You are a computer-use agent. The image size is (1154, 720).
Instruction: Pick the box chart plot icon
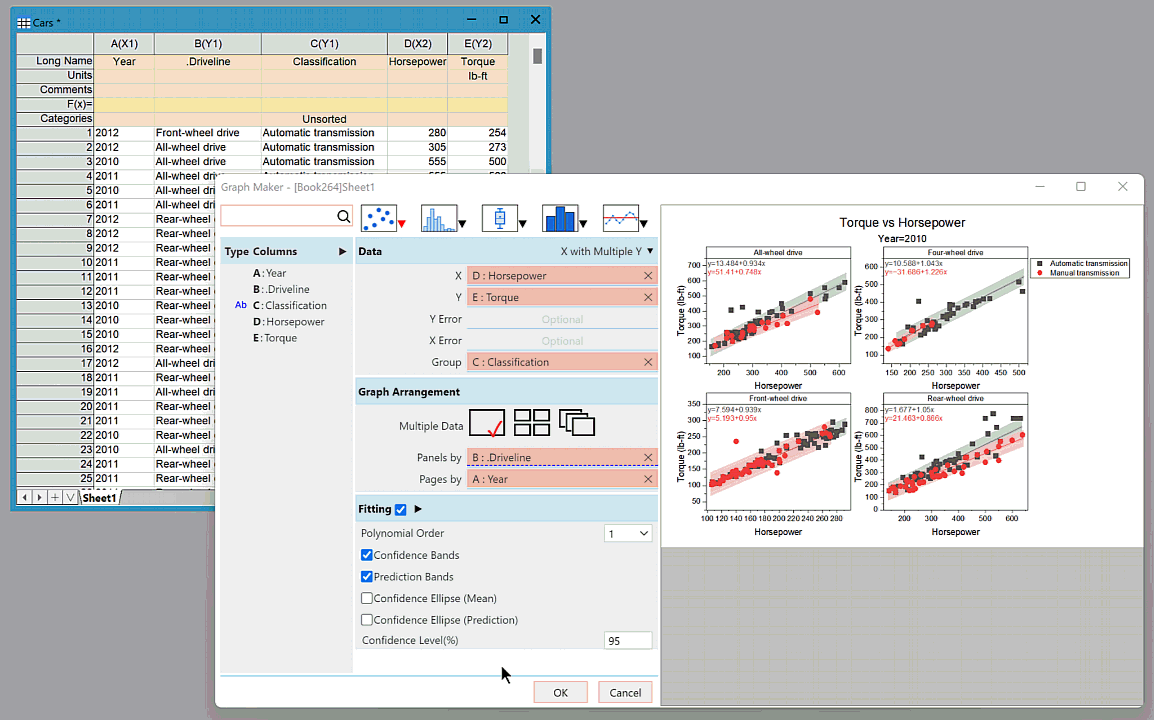[499, 217]
